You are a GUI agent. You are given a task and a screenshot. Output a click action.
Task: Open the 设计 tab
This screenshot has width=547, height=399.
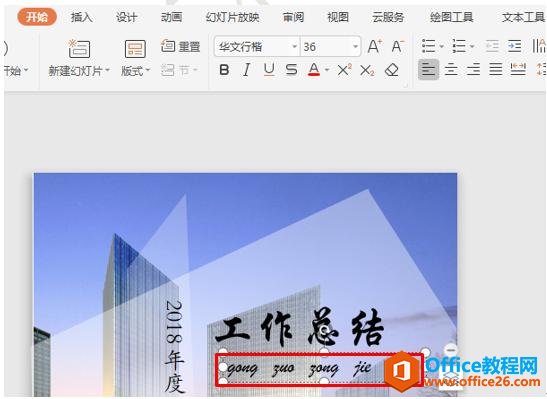point(126,17)
